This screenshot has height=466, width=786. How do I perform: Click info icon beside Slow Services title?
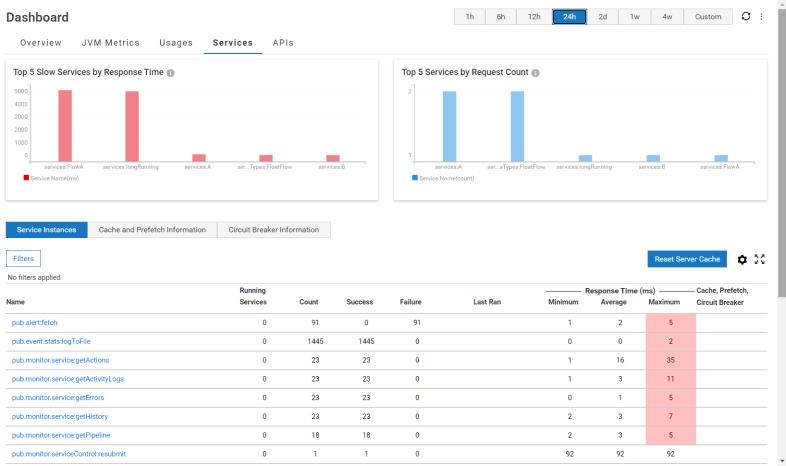pyautogui.click(x=171, y=73)
